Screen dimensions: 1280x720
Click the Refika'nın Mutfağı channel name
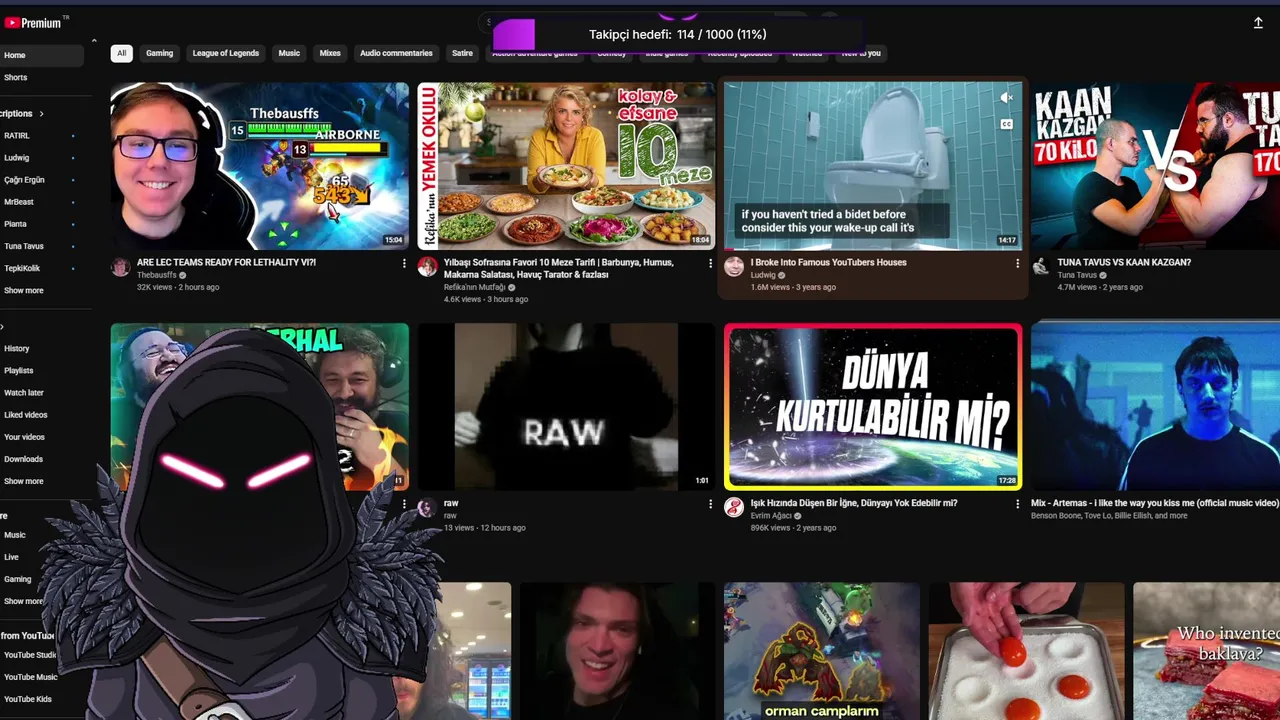point(475,287)
